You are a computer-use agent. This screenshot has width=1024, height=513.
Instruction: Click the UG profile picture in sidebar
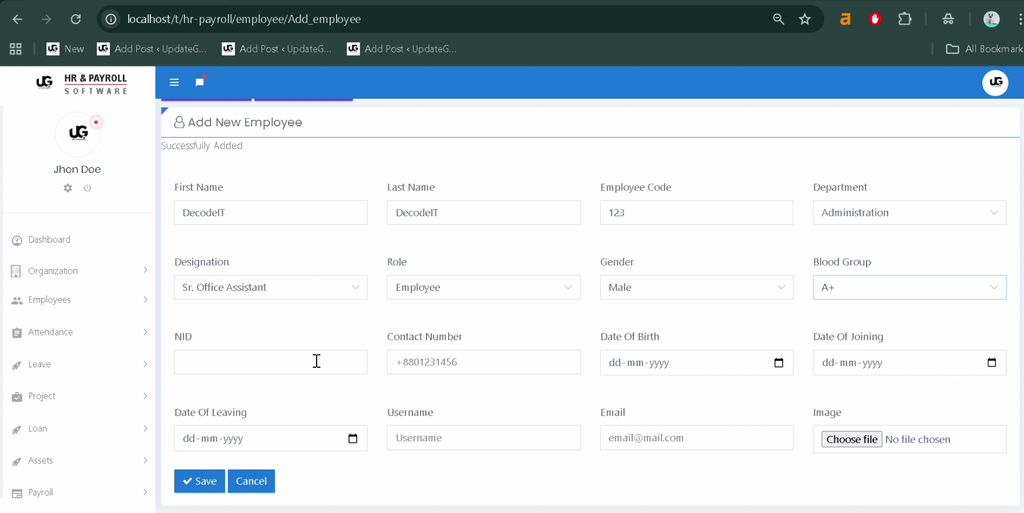[78, 134]
